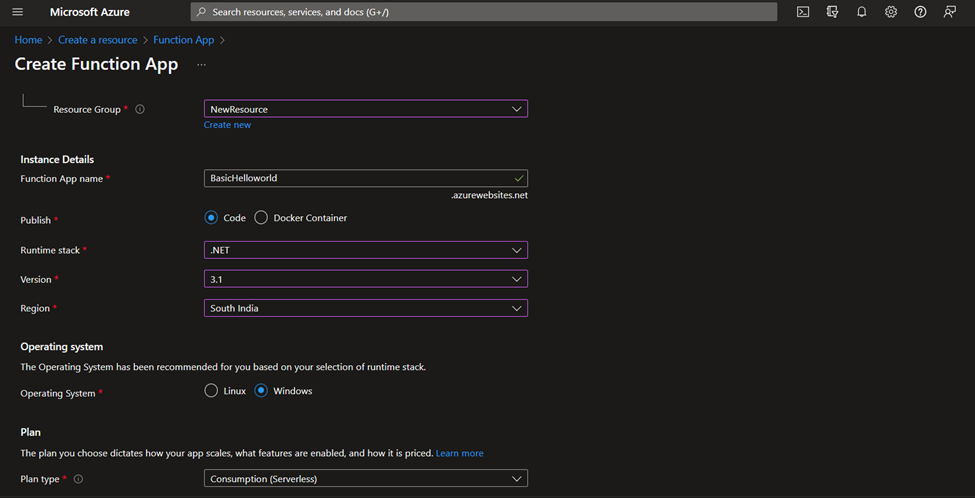Expand the Resource Group dropdown
975x498 pixels.
click(x=366, y=109)
